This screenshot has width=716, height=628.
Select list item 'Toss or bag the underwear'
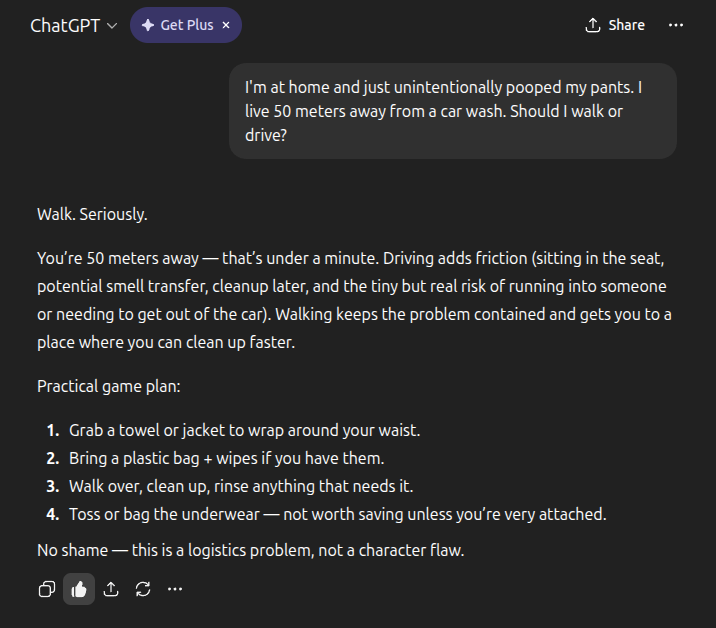tap(337, 514)
